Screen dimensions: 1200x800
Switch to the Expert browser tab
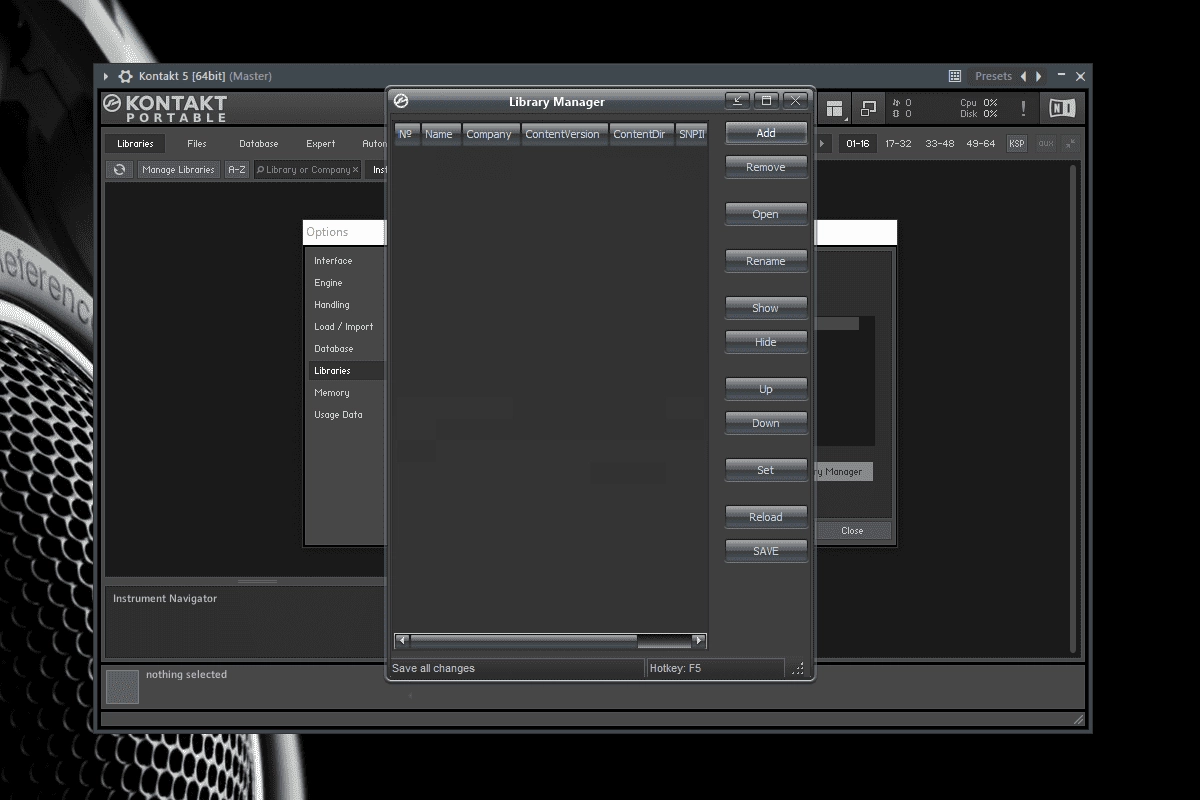pos(321,144)
